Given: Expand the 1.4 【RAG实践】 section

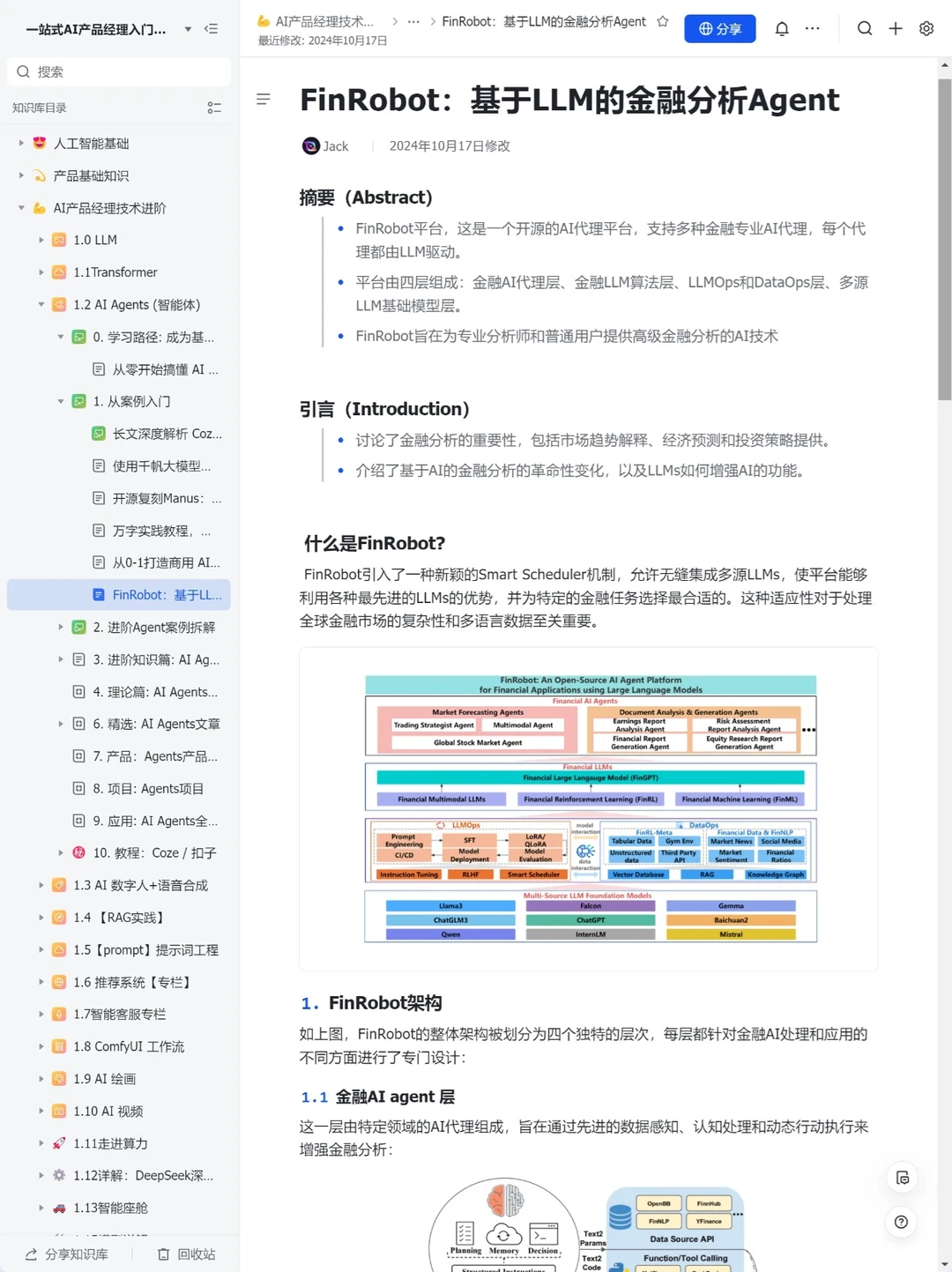Looking at the screenshot, I should pyautogui.click(x=41, y=917).
